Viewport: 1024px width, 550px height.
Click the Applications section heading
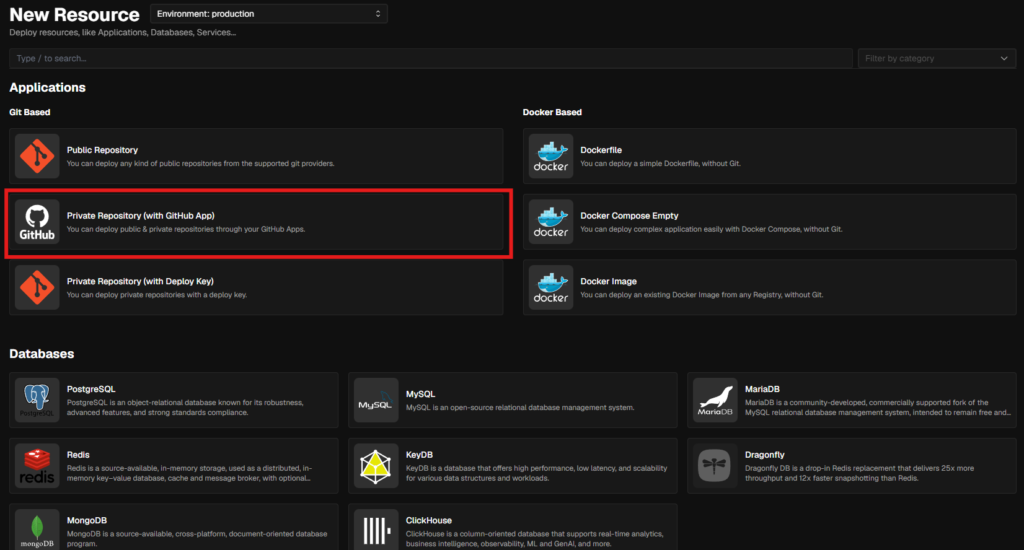47,88
